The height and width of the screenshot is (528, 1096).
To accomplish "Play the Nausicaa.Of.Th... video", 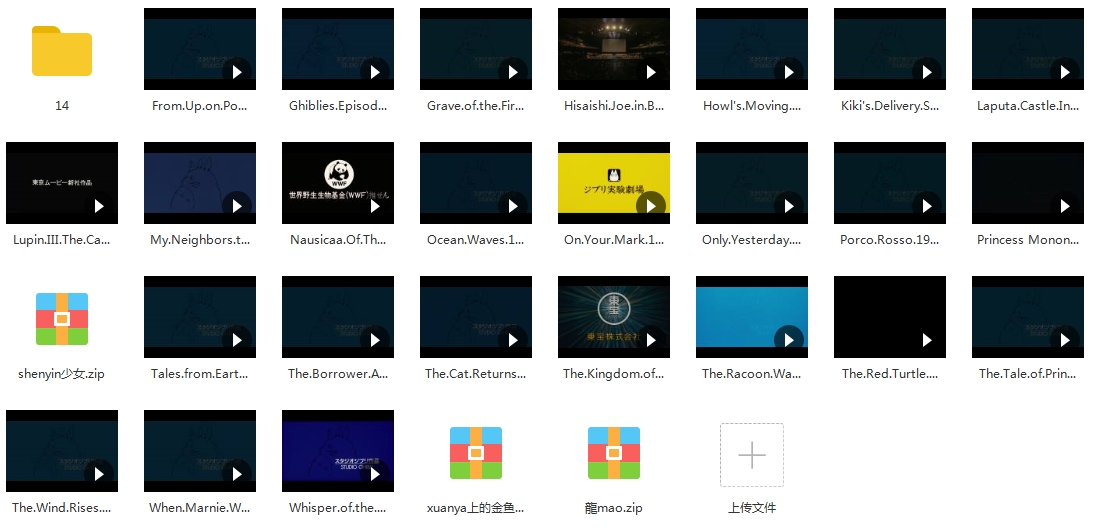I will (338, 183).
